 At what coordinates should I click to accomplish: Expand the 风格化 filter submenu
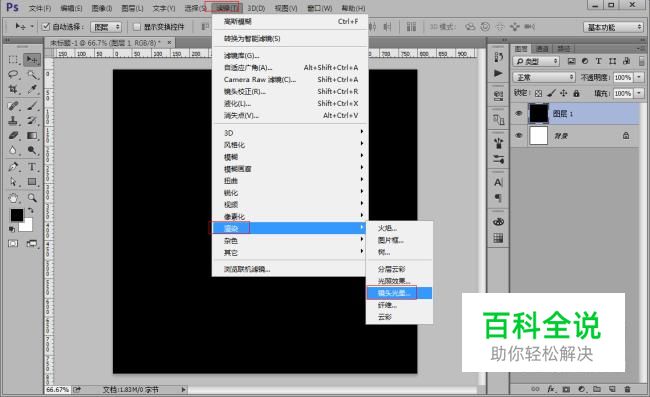290,145
